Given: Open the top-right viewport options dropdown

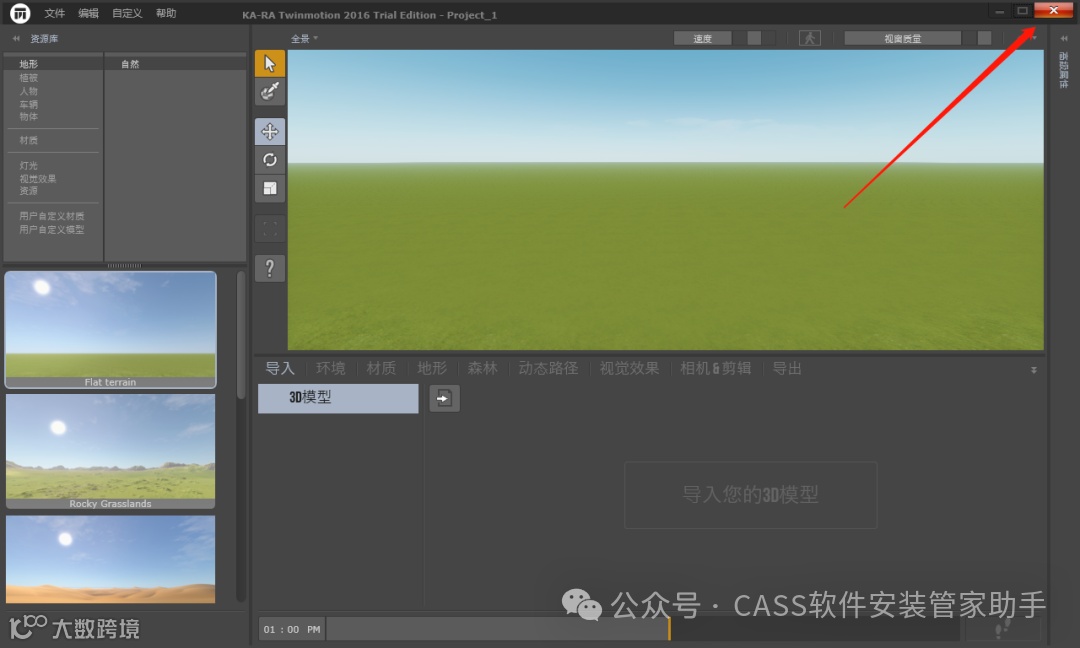Looking at the screenshot, I should pos(1034,38).
